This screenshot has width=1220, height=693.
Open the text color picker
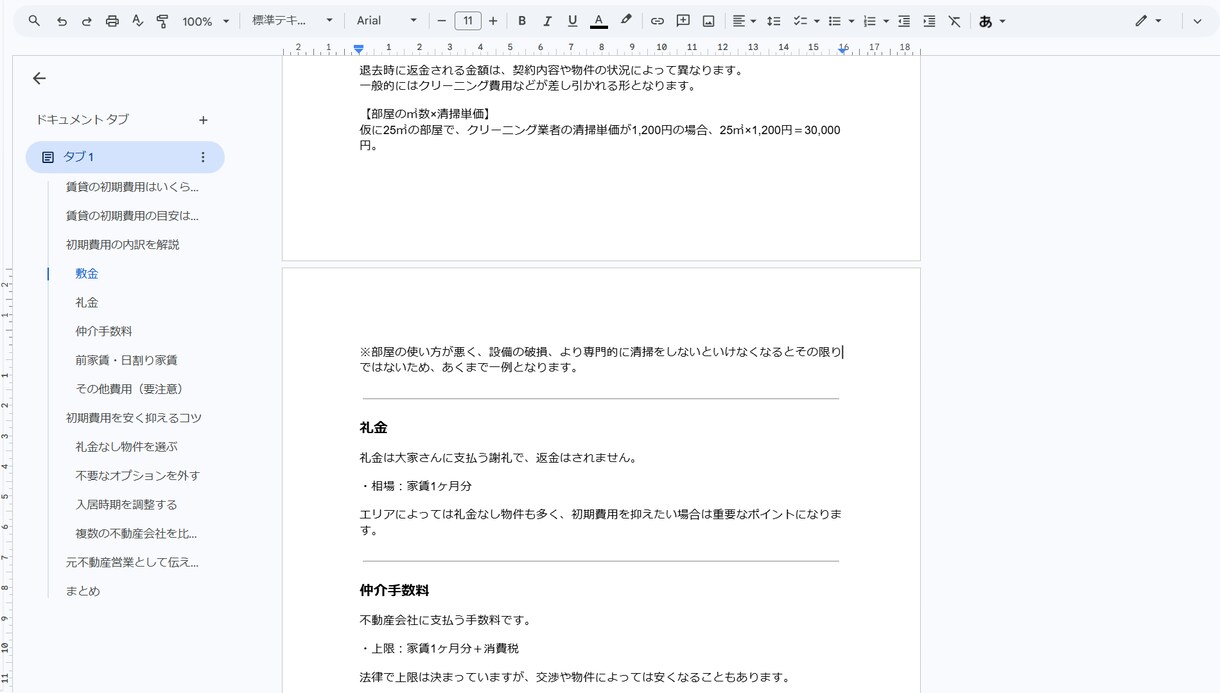click(598, 21)
